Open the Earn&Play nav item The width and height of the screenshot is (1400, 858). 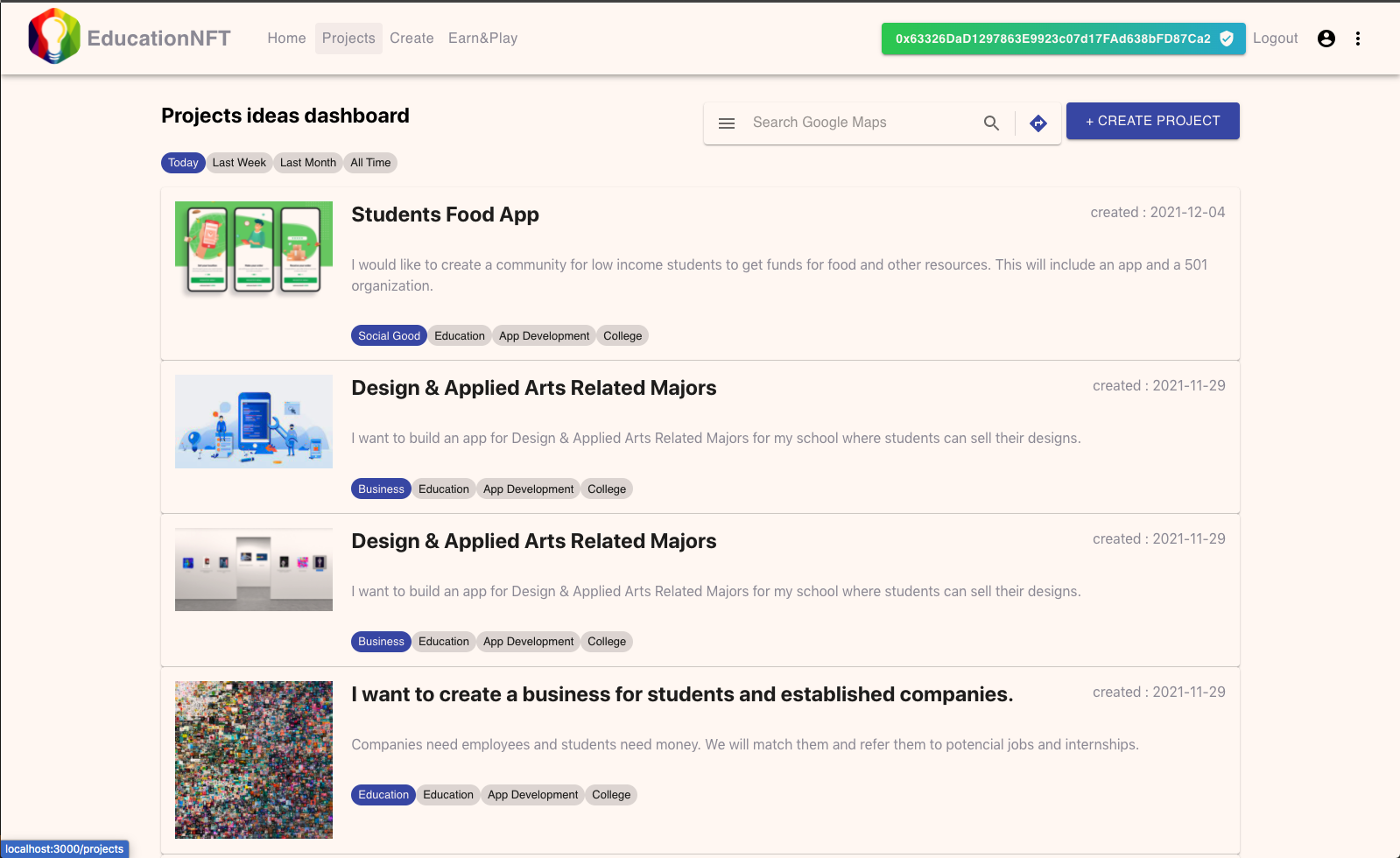[482, 39]
